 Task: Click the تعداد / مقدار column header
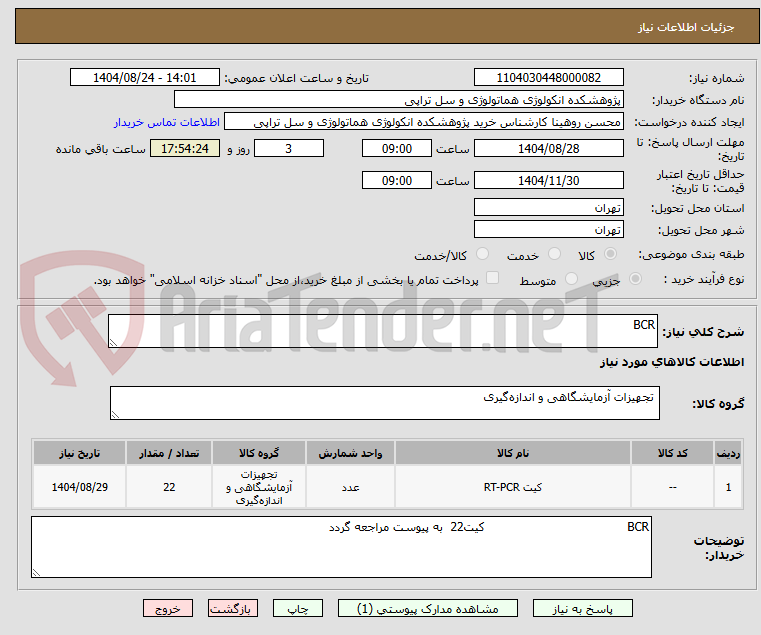[x=169, y=453]
